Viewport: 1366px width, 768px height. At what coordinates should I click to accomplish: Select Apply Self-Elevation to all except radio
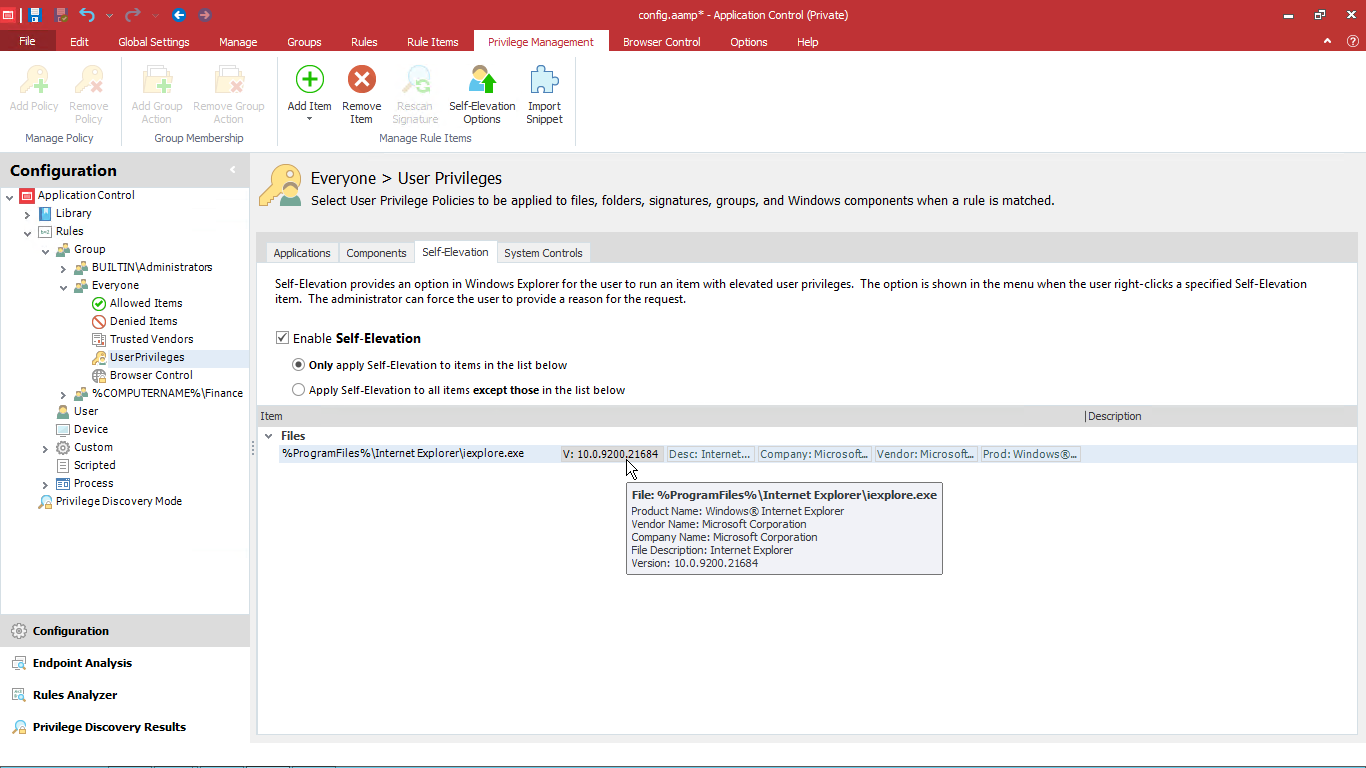point(298,390)
